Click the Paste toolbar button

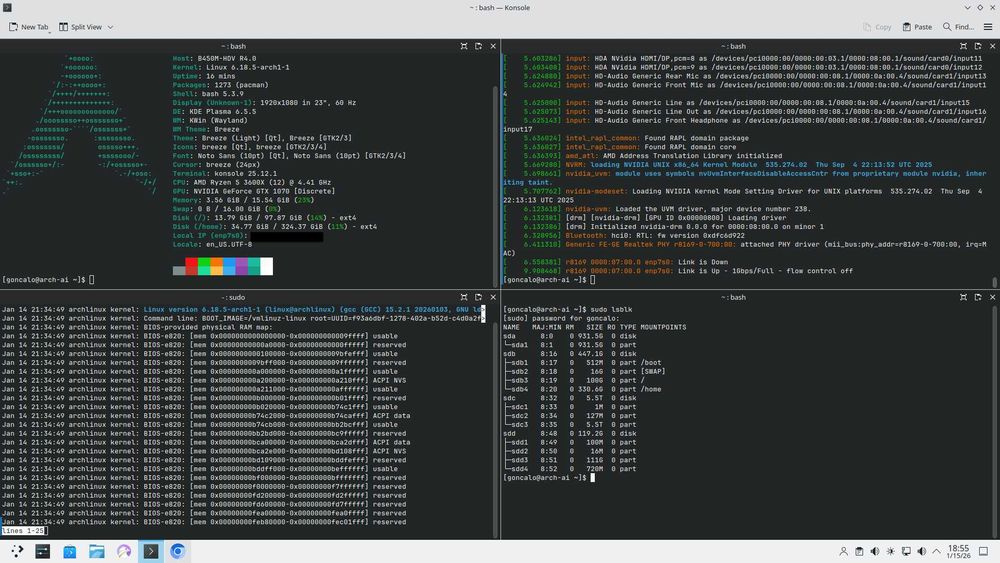coord(915,27)
